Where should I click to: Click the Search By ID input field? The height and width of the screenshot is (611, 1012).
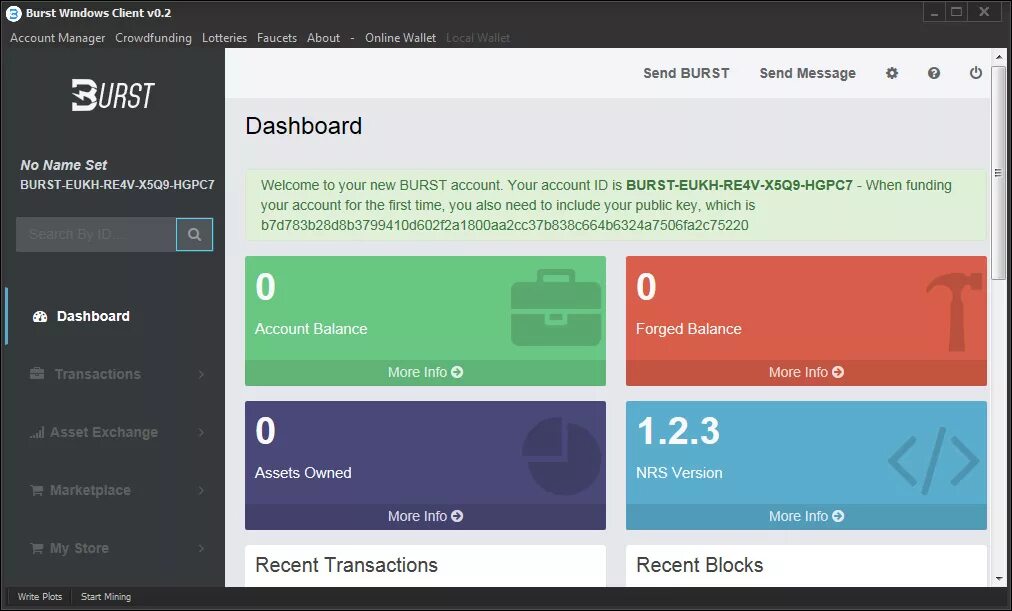pyautogui.click(x=96, y=234)
